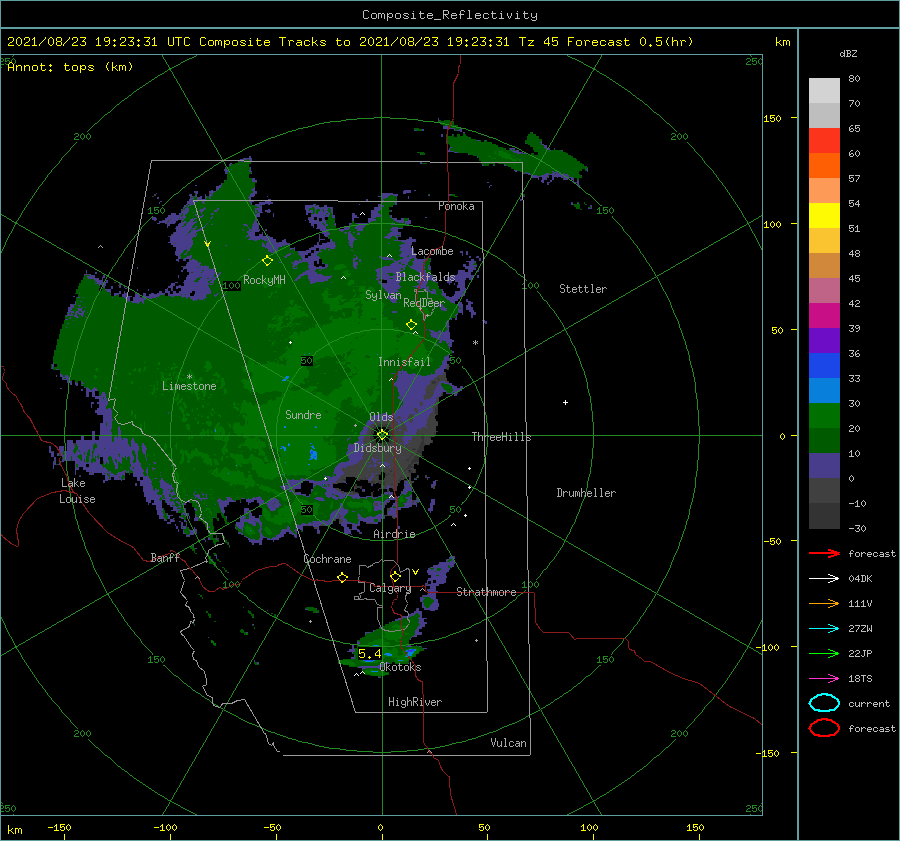Click the red forecast arrow in legend
Image resolution: width=900 pixels, height=841 pixels.
824,553
